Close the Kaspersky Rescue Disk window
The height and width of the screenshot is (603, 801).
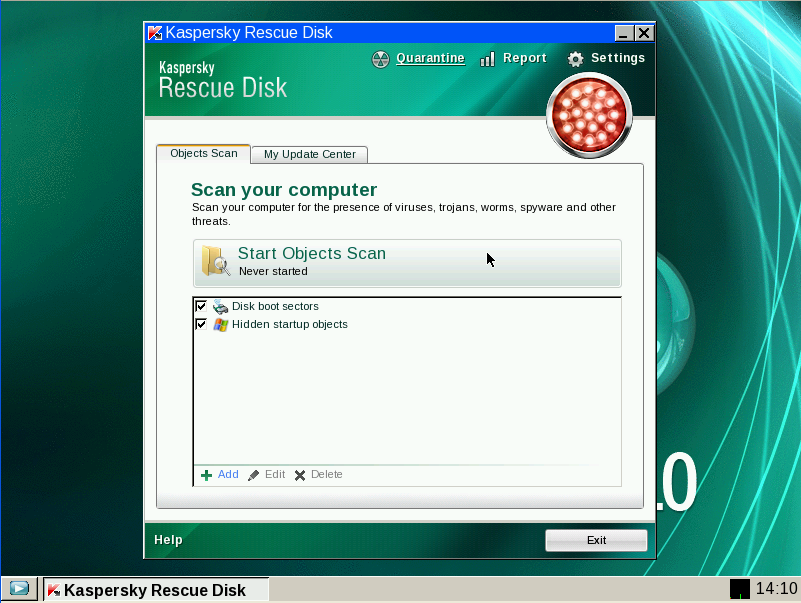click(644, 33)
